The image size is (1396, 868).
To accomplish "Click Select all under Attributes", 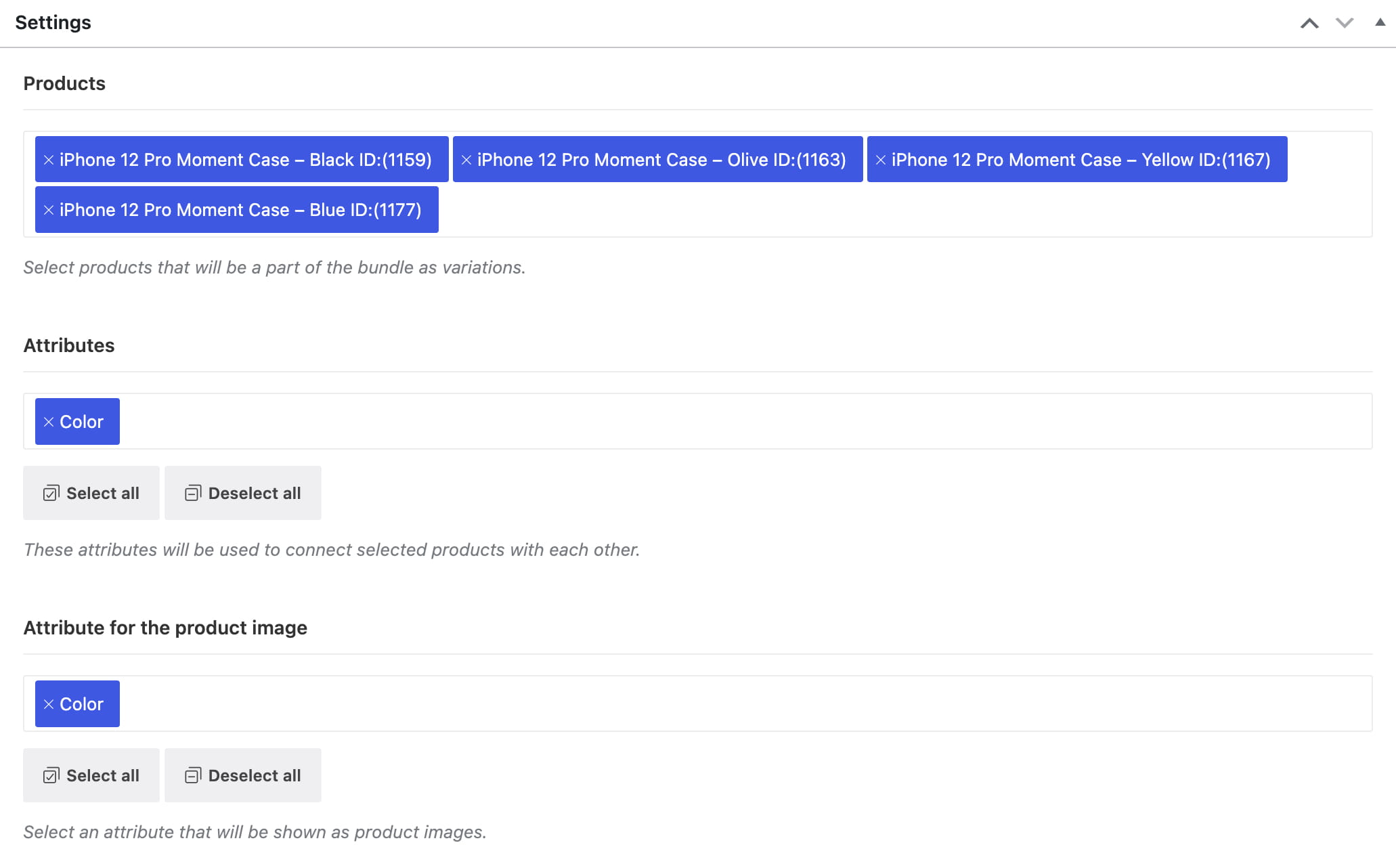I will (91, 493).
